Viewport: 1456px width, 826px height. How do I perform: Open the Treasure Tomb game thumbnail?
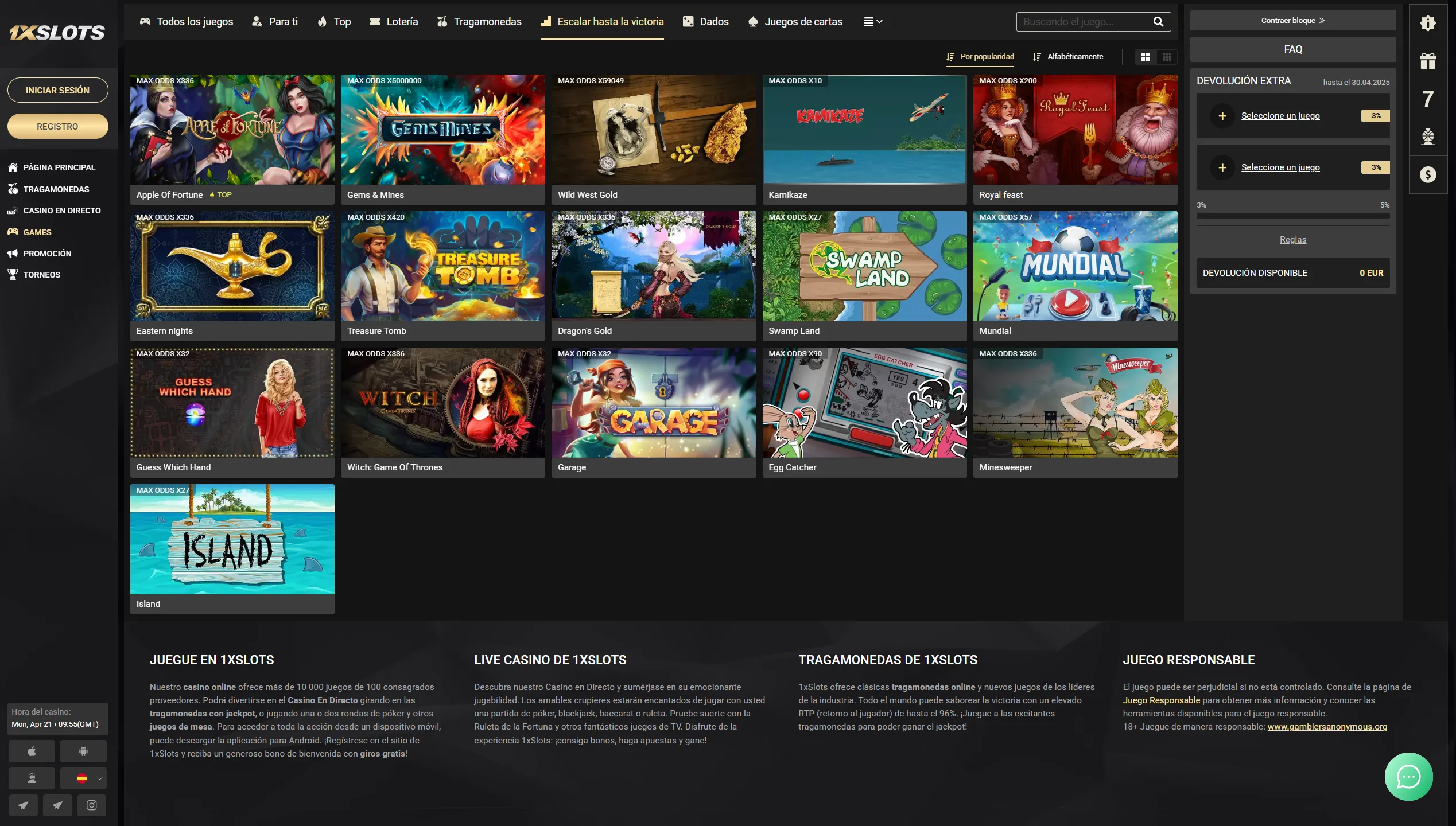(x=442, y=266)
